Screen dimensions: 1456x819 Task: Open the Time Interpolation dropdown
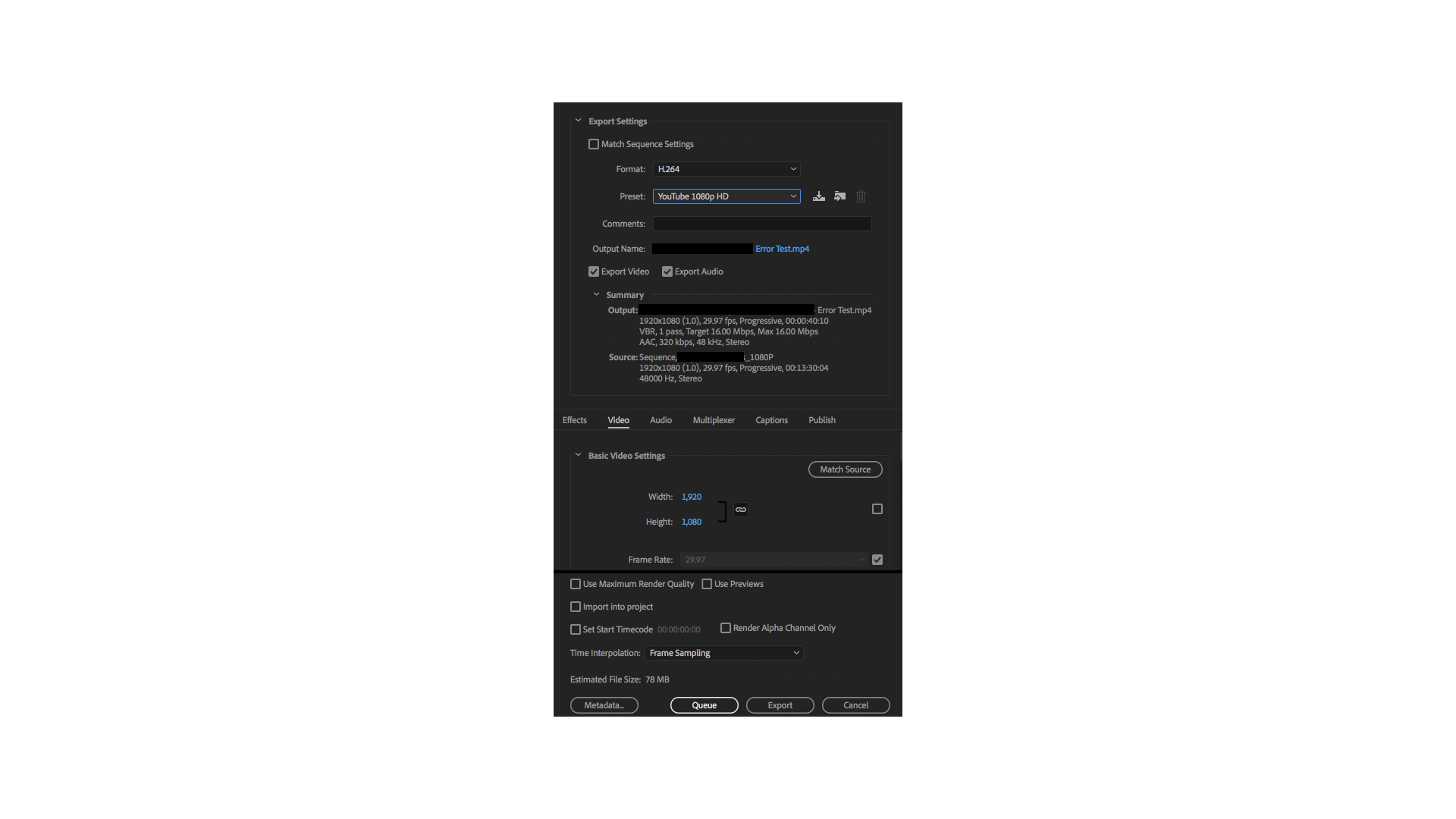click(723, 652)
